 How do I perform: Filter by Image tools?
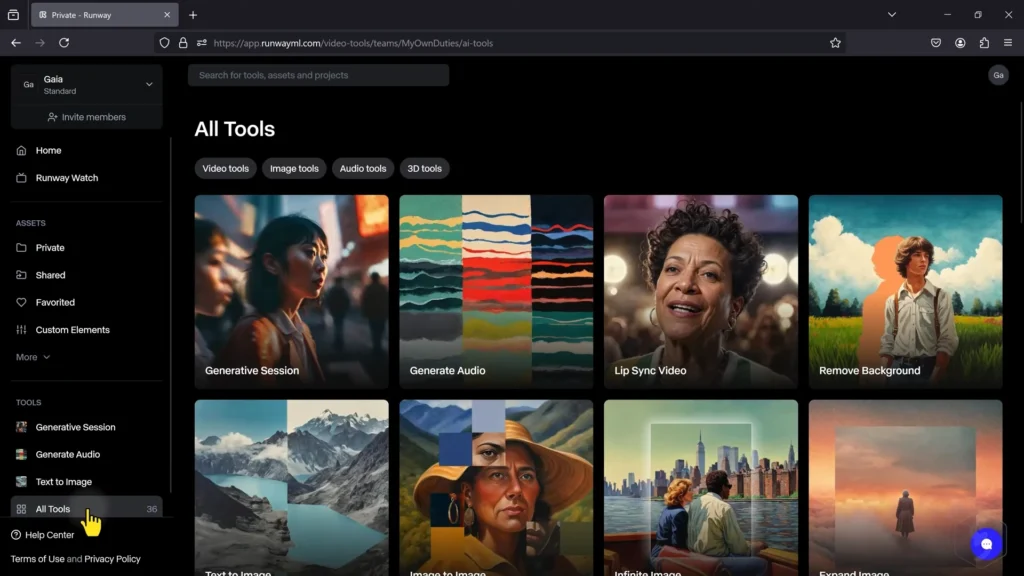pyautogui.click(x=295, y=168)
